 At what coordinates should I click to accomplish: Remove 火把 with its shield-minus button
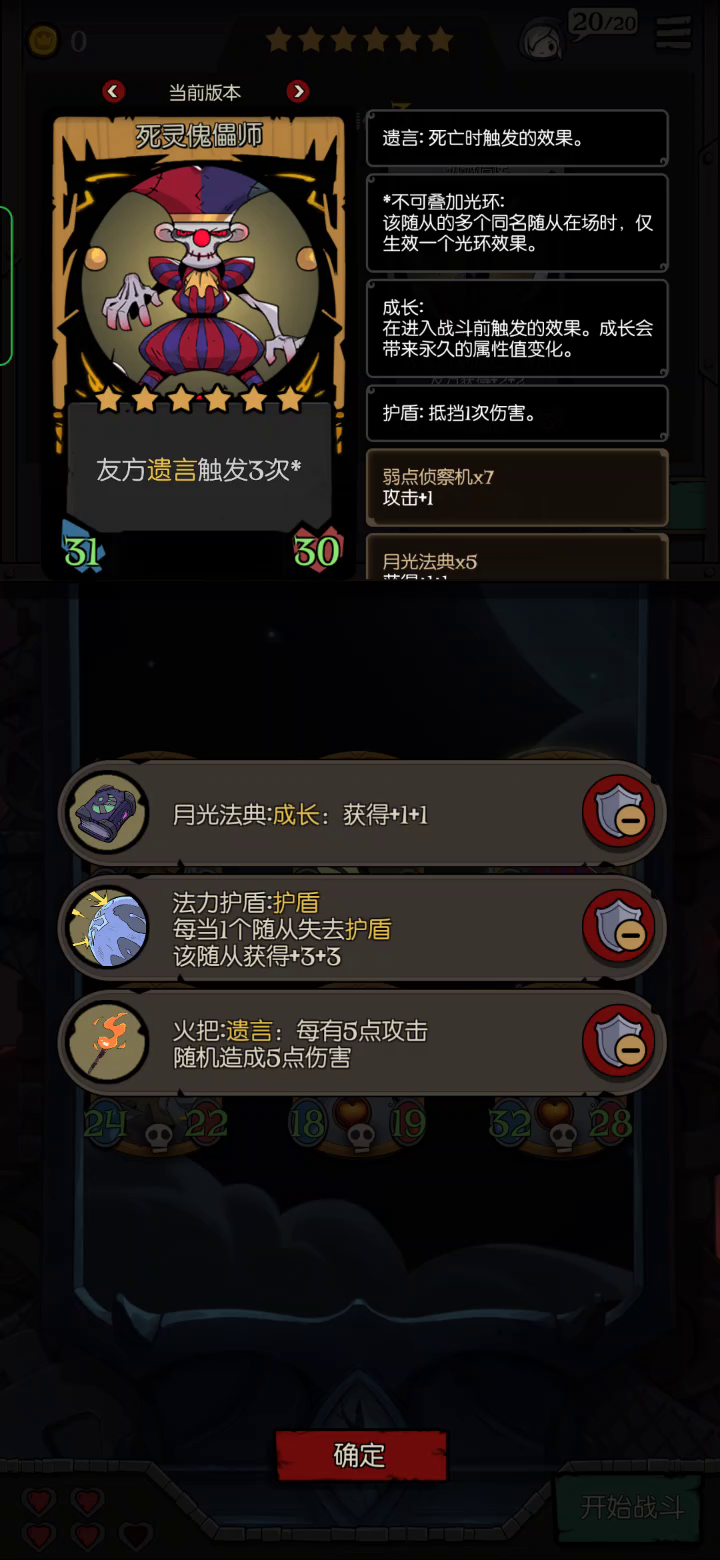619,1041
